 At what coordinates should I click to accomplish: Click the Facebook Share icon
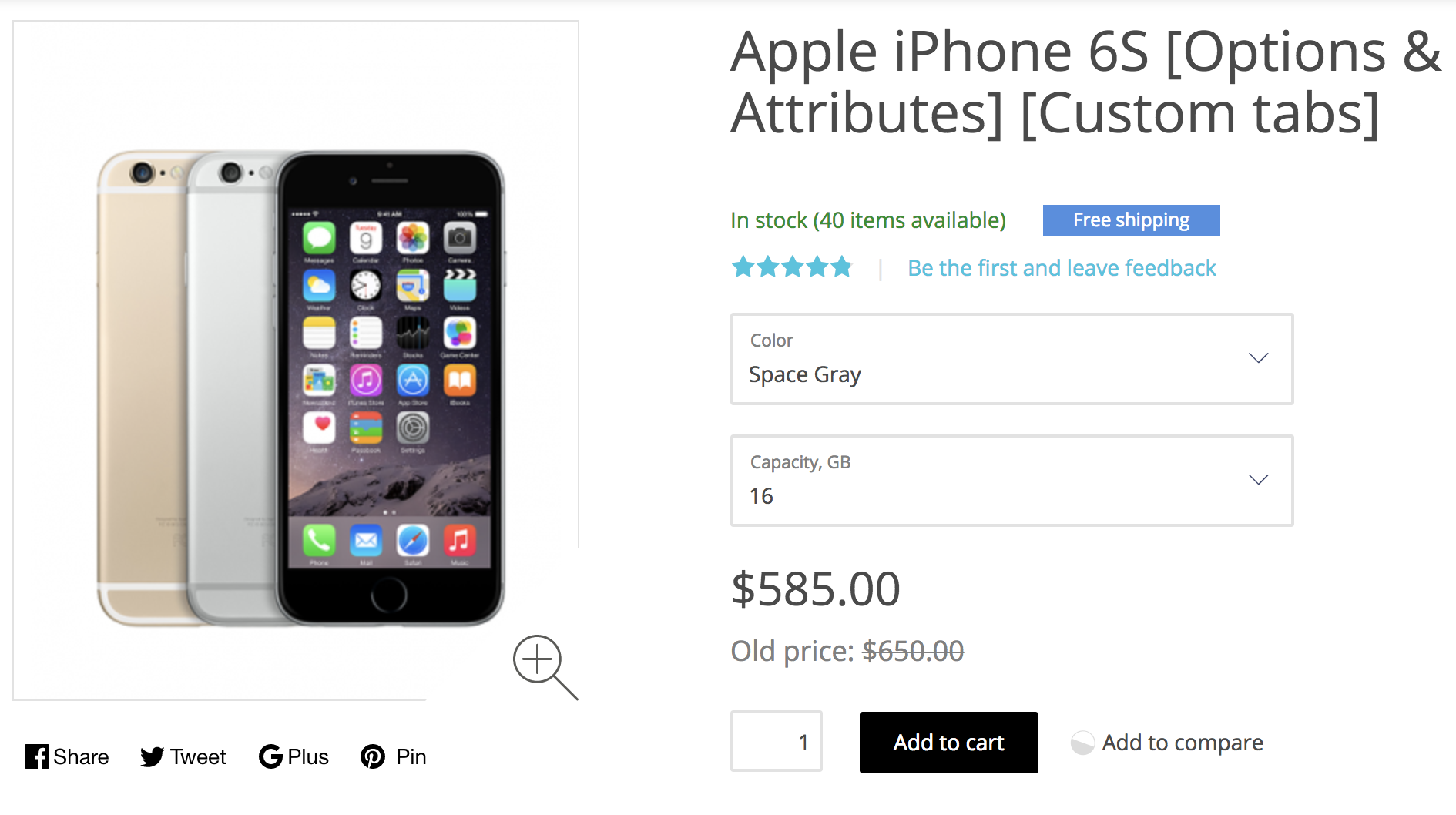[36, 756]
